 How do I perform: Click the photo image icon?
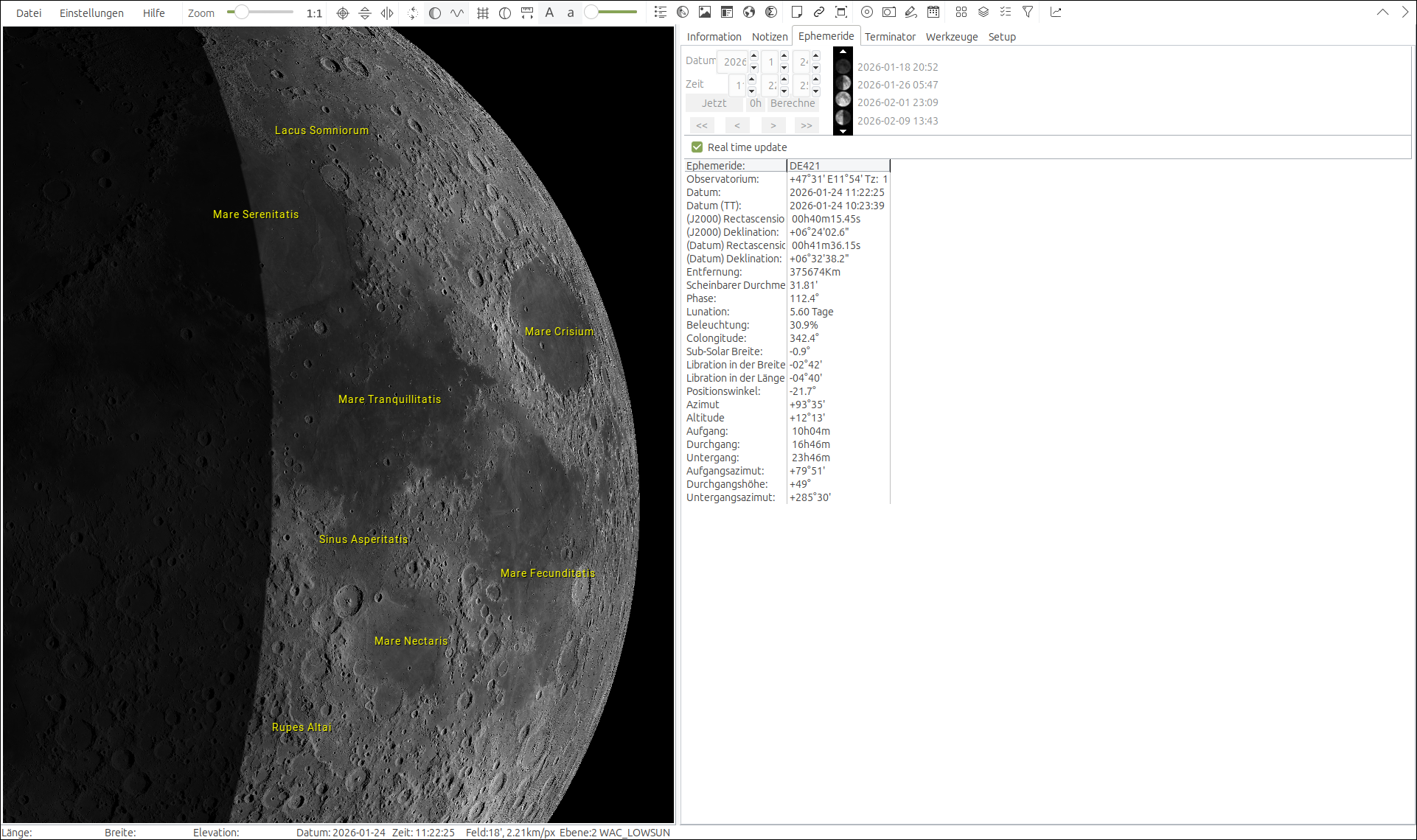point(705,12)
